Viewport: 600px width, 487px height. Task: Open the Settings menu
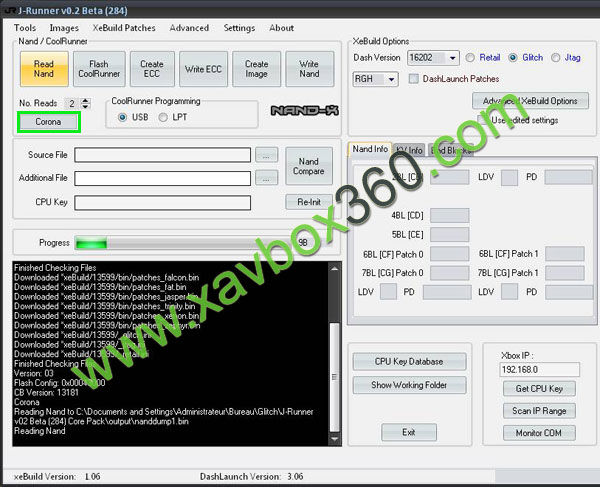coord(239,28)
